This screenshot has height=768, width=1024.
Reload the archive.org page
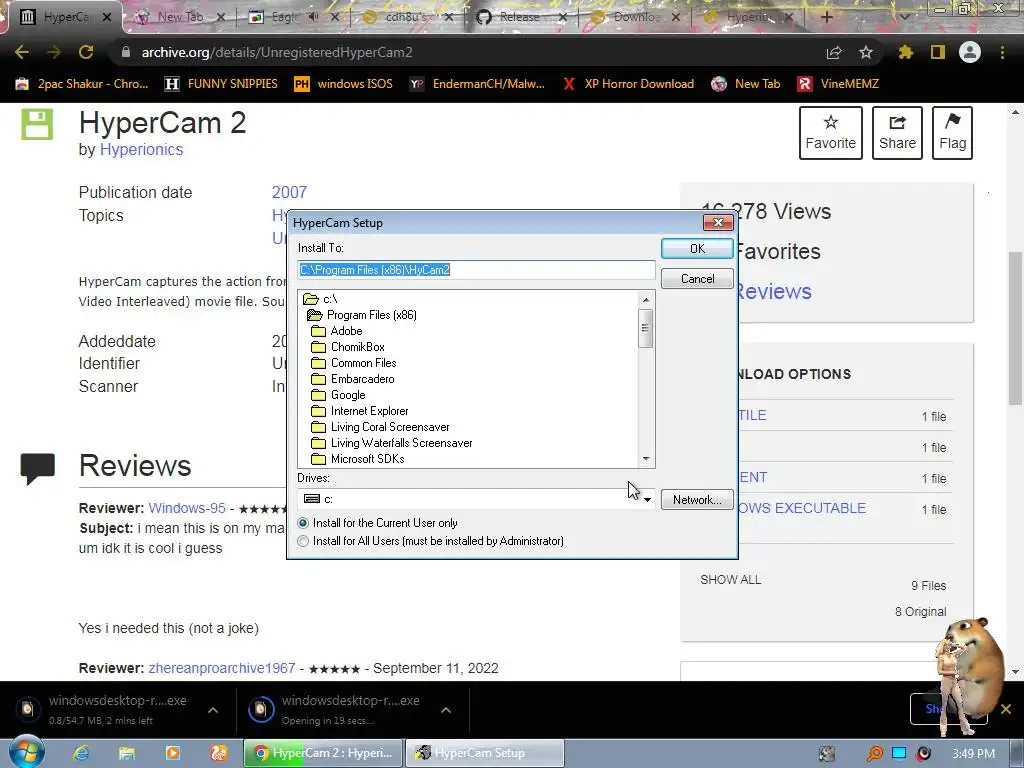coord(86,52)
